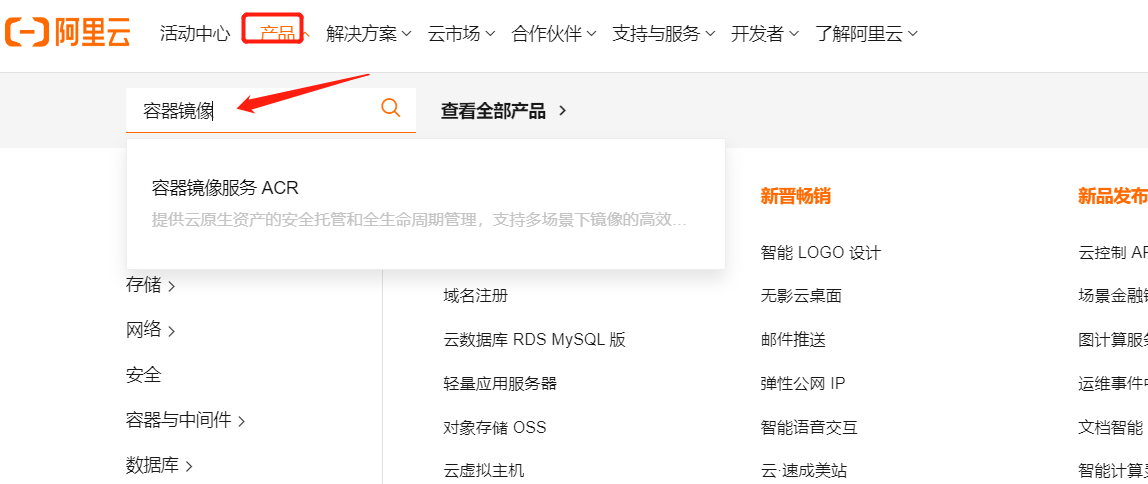The image size is (1148, 484).
Task: Open 智能语音交互 link
Action: (x=809, y=428)
